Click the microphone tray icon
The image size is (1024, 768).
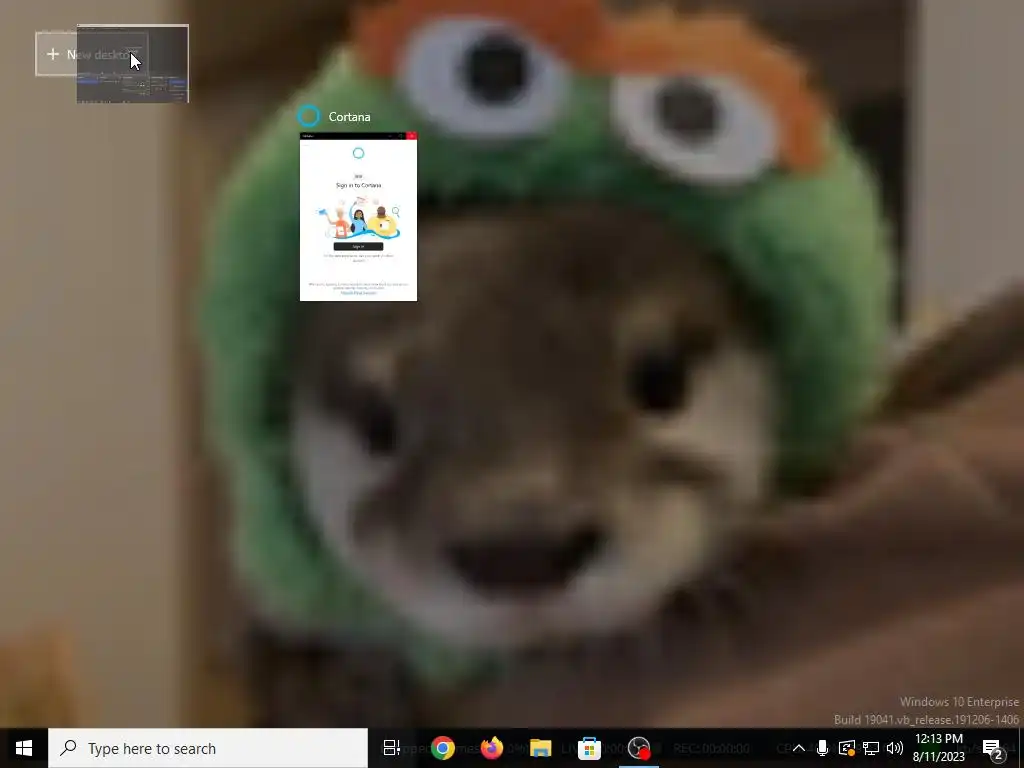(x=822, y=748)
